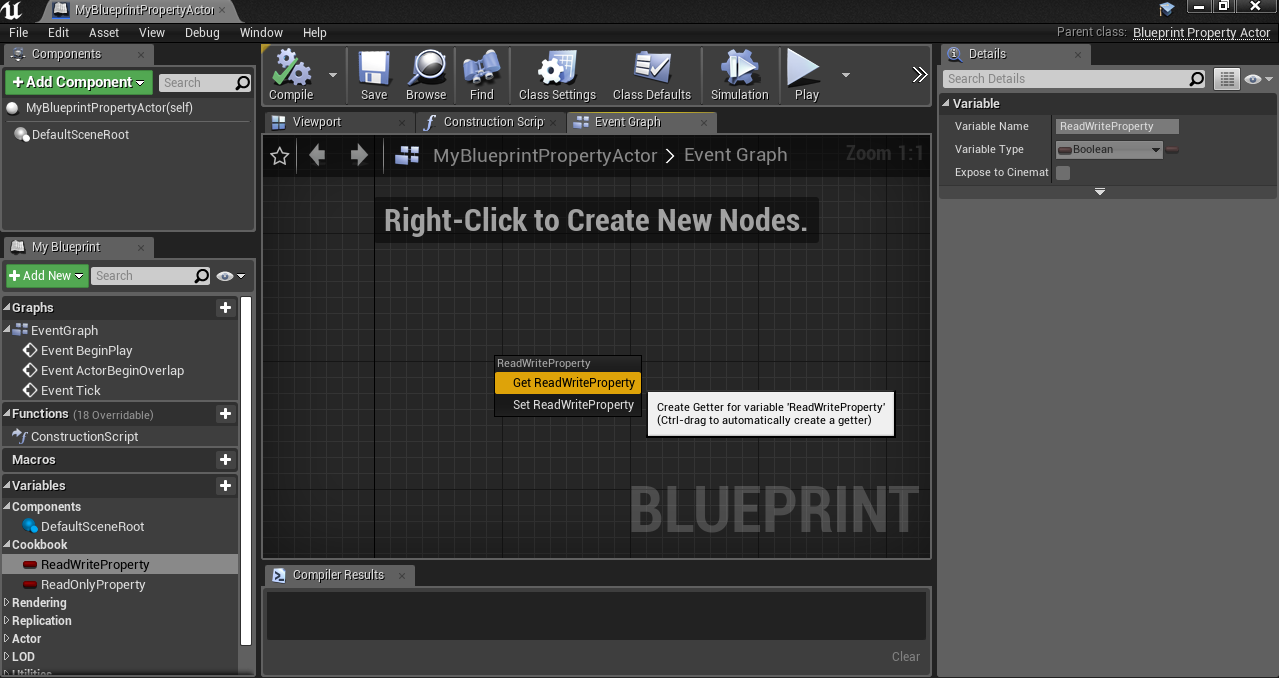The image size is (1279, 678).
Task: Click the Compile toolbar icon
Action: coord(291,76)
